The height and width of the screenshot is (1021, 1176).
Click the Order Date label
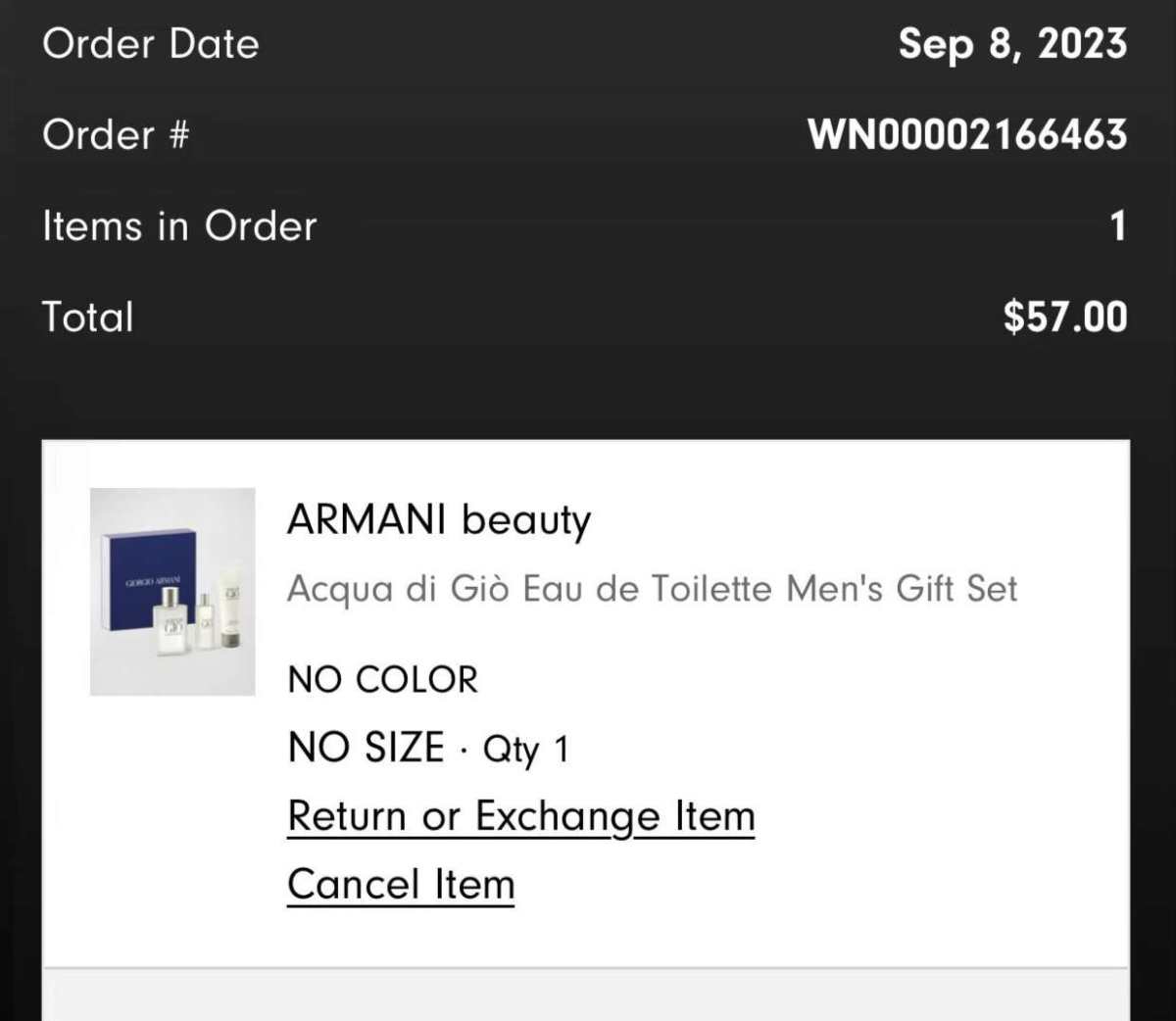[x=151, y=44]
